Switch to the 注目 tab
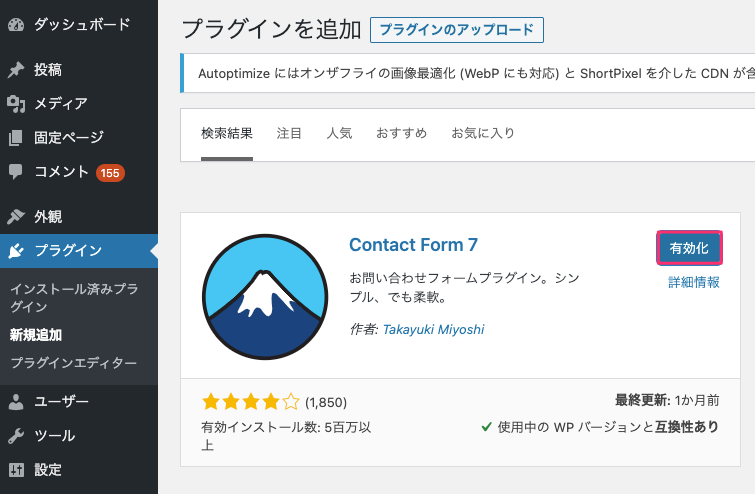This screenshot has width=755, height=494. point(289,133)
